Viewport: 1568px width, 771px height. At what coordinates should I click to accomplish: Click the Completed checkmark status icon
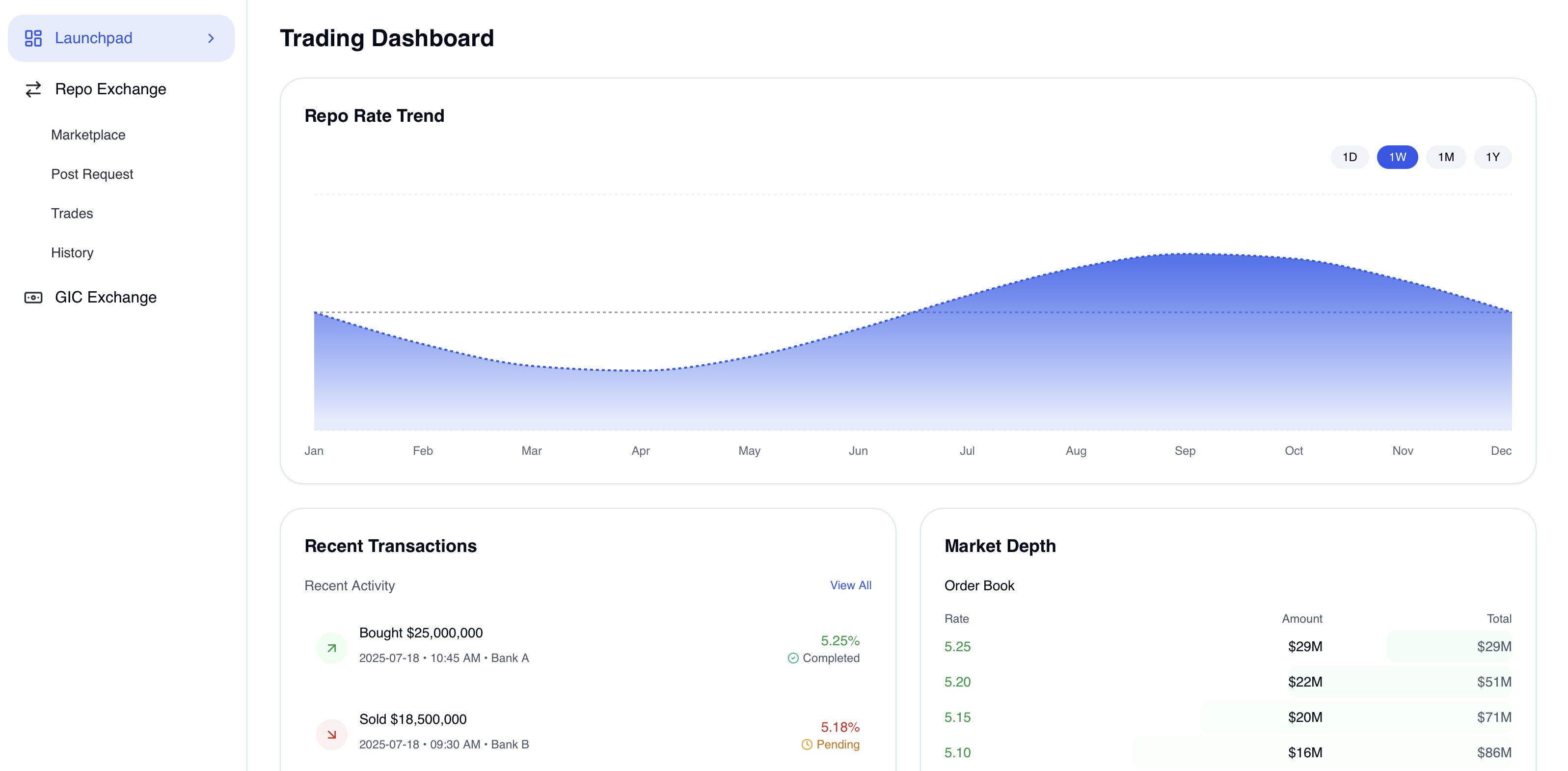[x=793, y=659]
